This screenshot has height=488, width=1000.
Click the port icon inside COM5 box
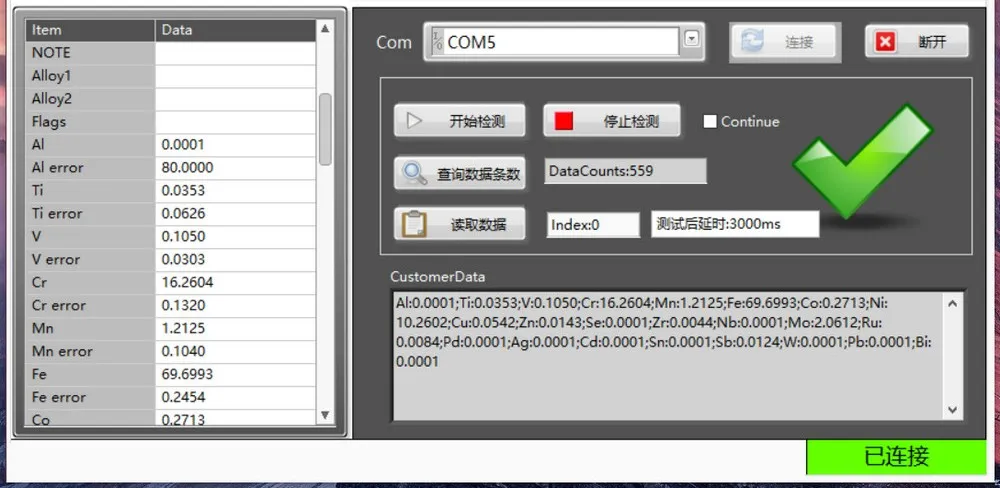point(437,42)
